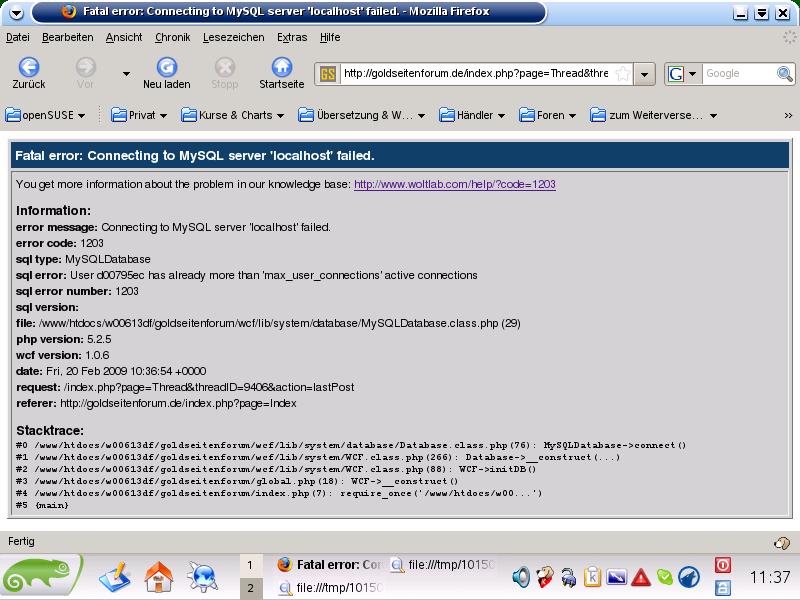800x600 pixels.
Task: Click the red logout power button
Action: pos(722,565)
